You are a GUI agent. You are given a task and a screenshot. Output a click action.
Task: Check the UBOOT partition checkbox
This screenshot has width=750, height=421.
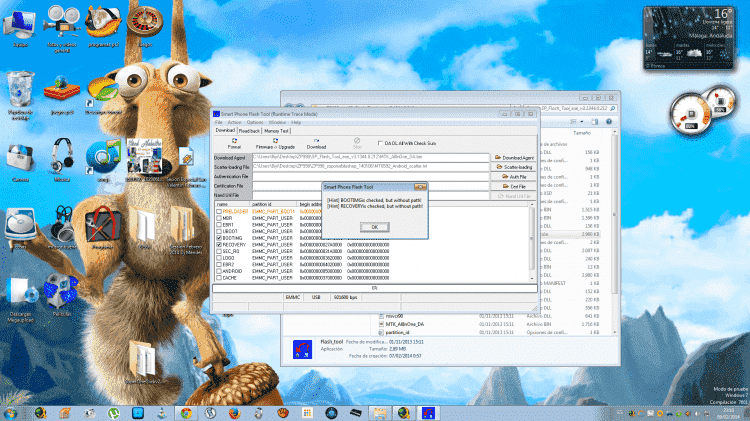tap(219, 231)
